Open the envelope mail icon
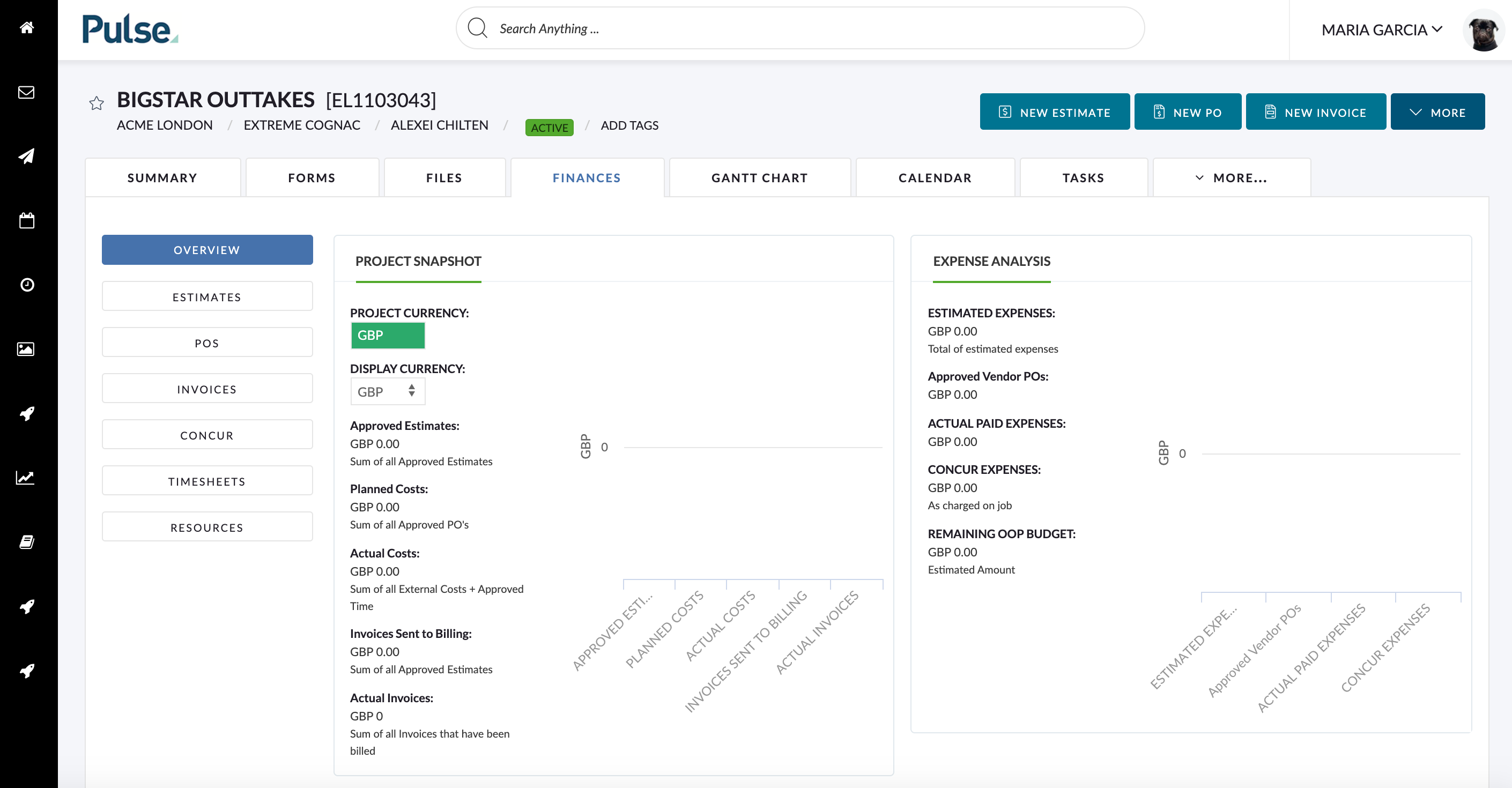 27,92
